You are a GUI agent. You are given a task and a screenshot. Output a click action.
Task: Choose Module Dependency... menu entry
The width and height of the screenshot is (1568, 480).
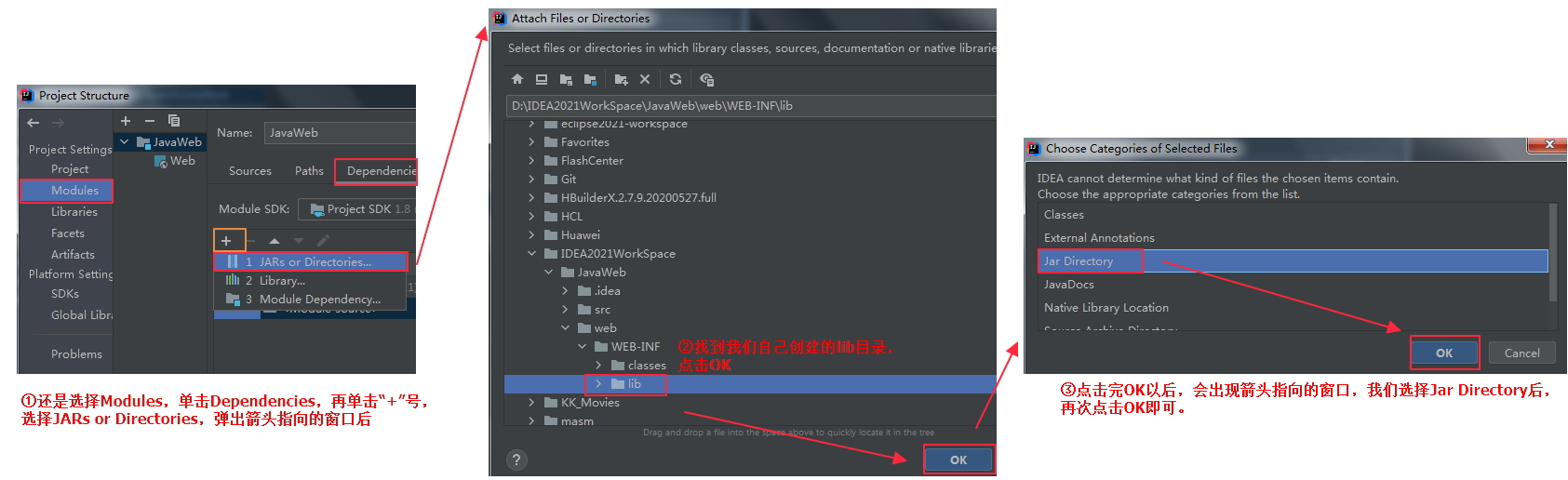[310, 300]
